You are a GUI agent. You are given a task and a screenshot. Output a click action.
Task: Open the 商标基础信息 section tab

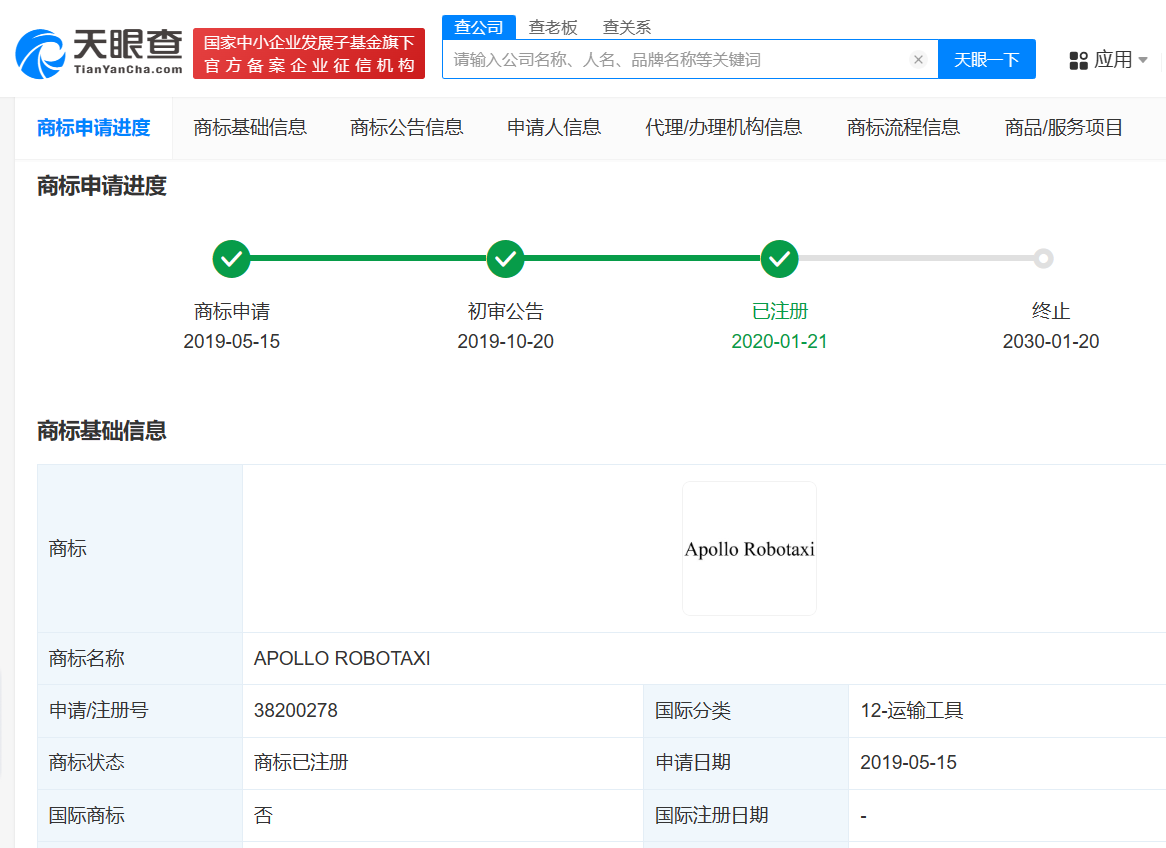click(250, 128)
